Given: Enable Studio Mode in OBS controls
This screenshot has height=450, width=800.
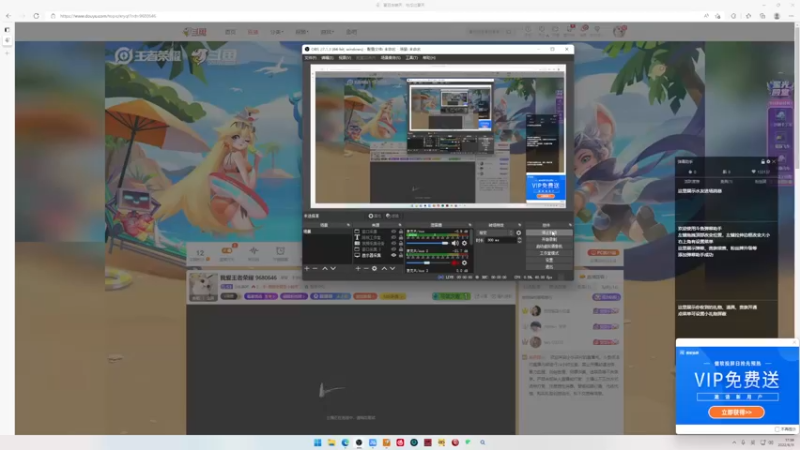Looking at the screenshot, I should [x=549, y=253].
